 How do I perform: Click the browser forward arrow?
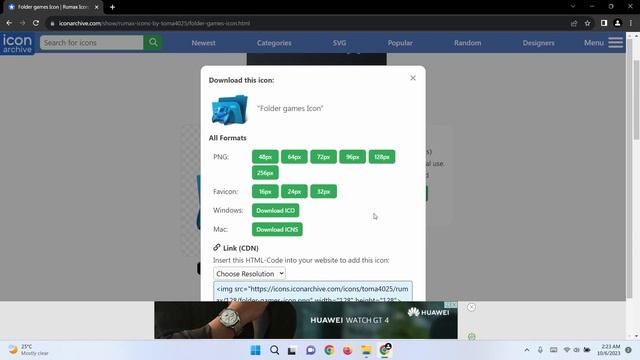22,23
